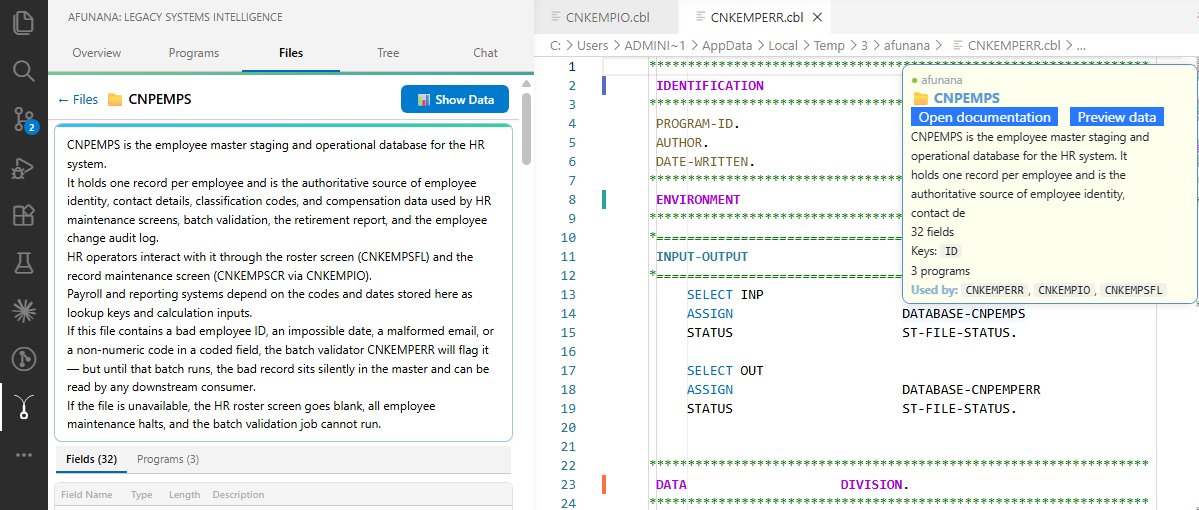The image size is (1199, 510).
Task: Click DATABASE-CNPEMPERR on line 18
Action: [x=971, y=390]
